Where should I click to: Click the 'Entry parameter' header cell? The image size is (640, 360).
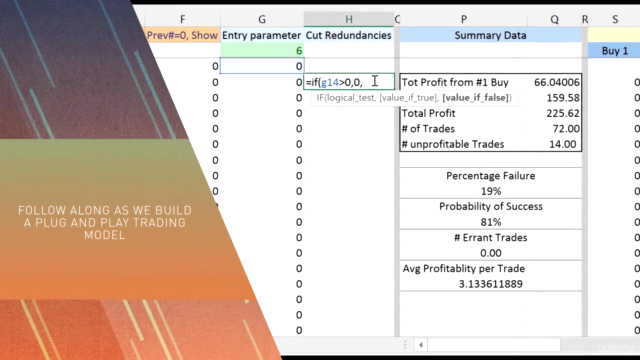pyautogui.click(x=262, y=35)
